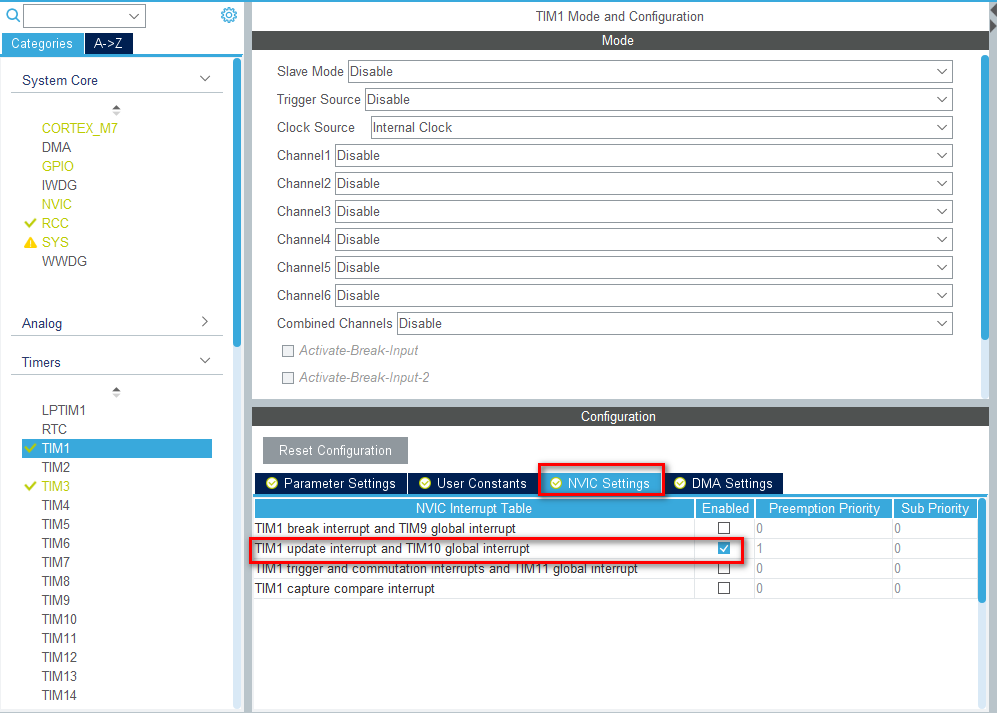
Task: Open the User Constants tab
Action: coord(472,483)
